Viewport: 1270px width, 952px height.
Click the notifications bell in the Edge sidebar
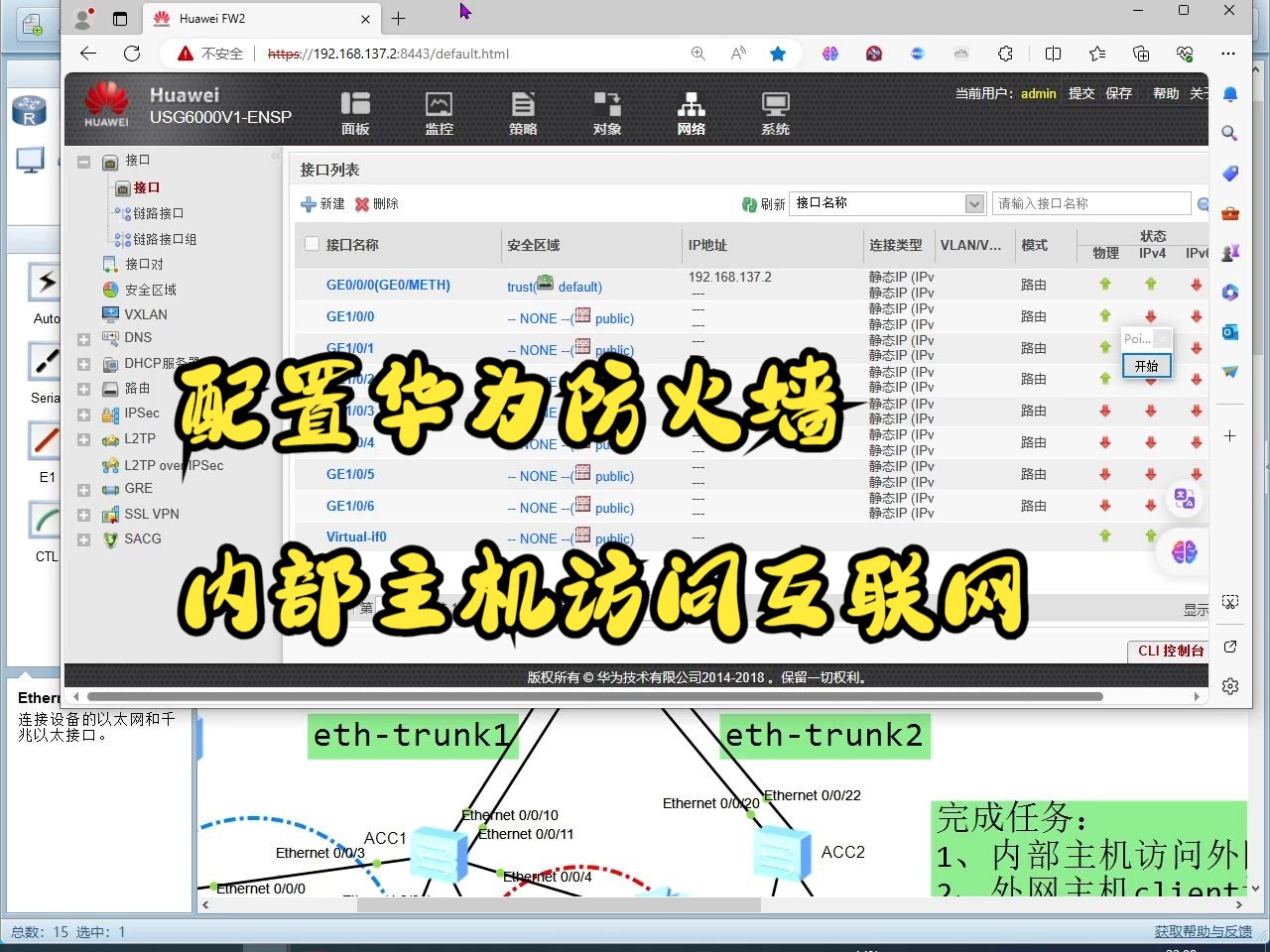(1229, 92)
